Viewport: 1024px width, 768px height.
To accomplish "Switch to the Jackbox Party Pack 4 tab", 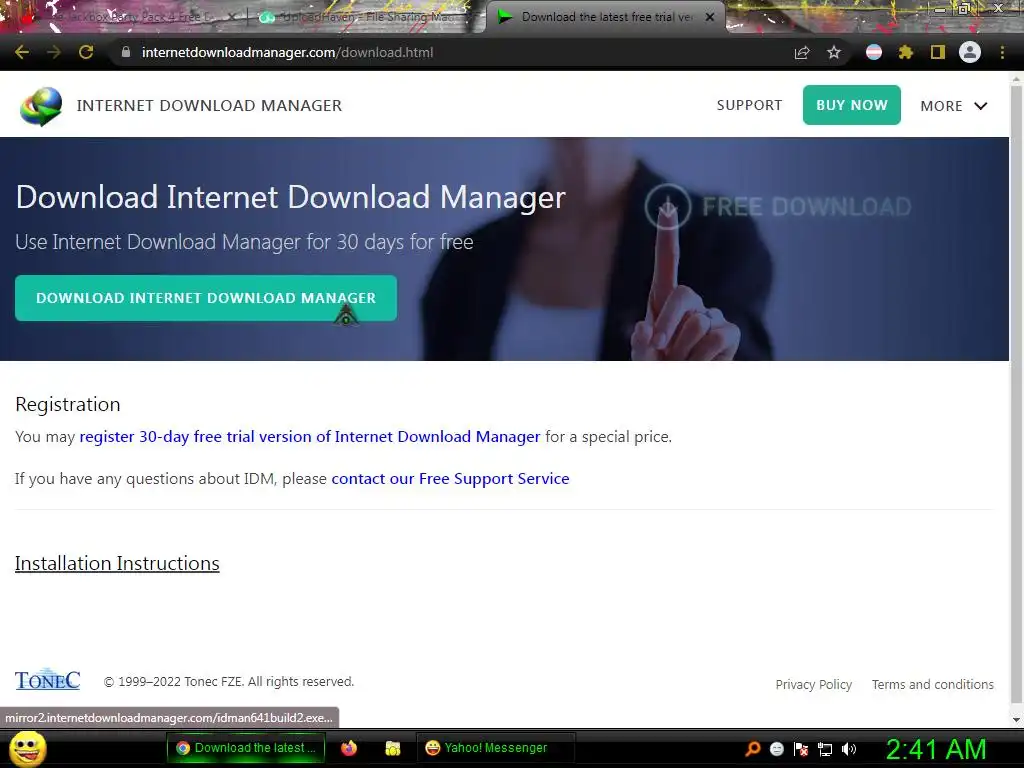I will coord(124,18).
